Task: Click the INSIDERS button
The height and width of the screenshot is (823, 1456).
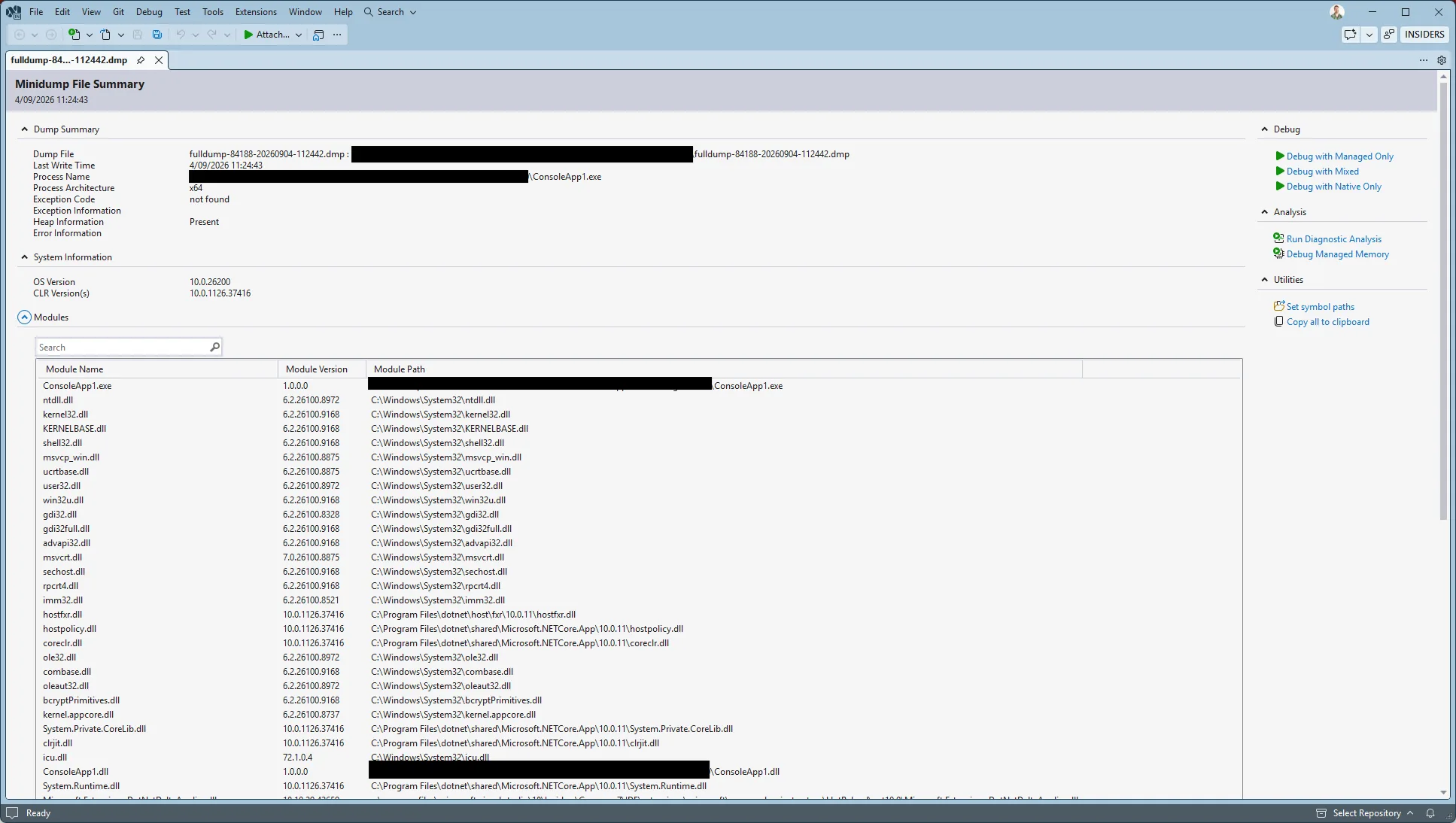Action: (1424, 35)
